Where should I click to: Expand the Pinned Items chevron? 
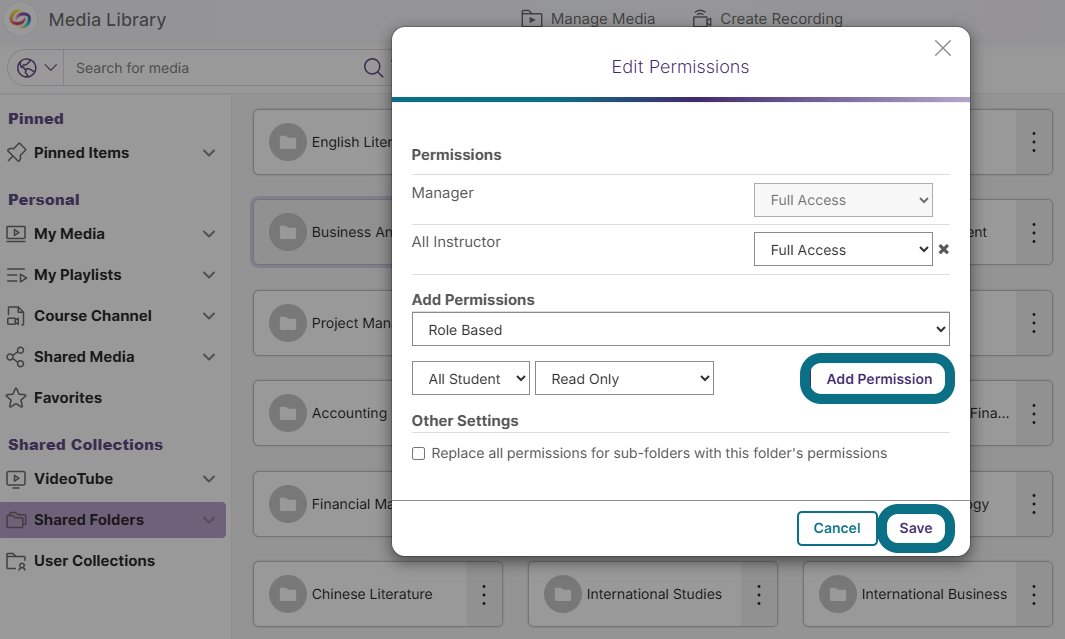(x=209, y=153)
